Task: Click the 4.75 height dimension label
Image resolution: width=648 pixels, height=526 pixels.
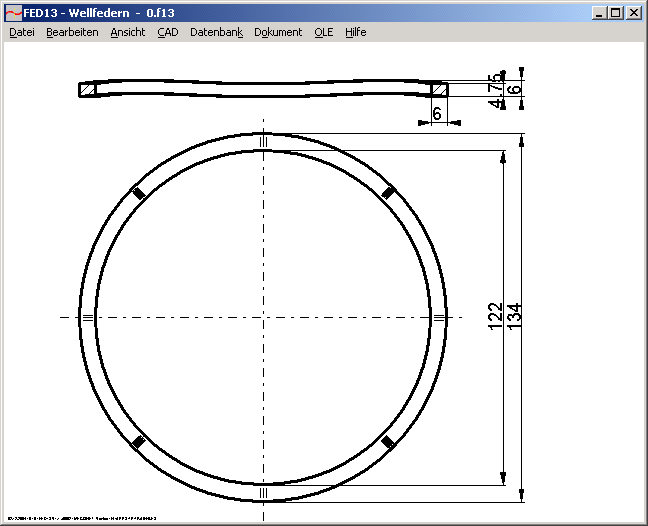Action: click(496, 89)
